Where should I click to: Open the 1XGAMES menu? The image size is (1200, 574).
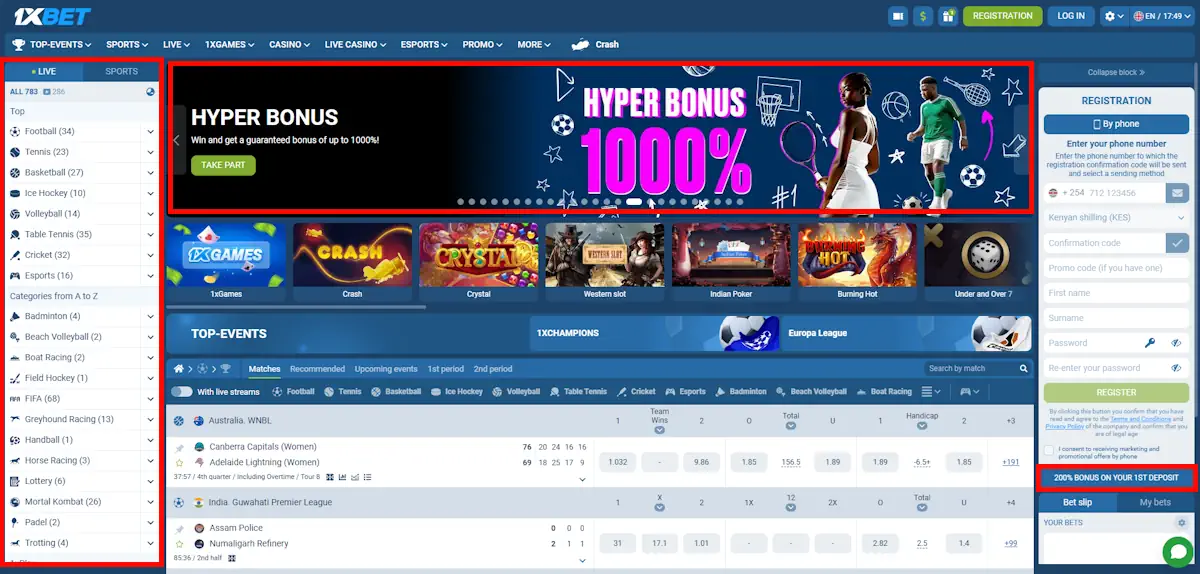(x=229, y=44)
